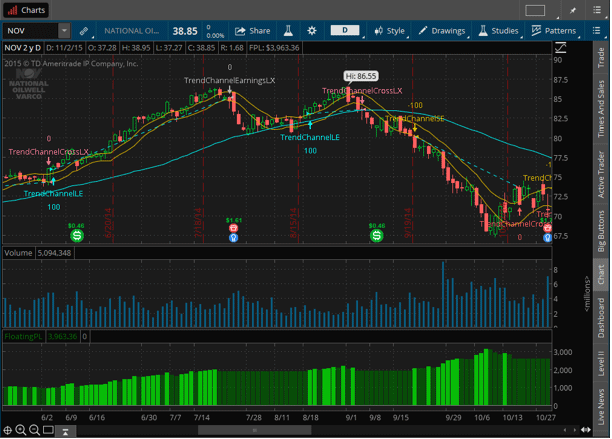Click the Hi: 86.55 price bubble

coord(361,76)
